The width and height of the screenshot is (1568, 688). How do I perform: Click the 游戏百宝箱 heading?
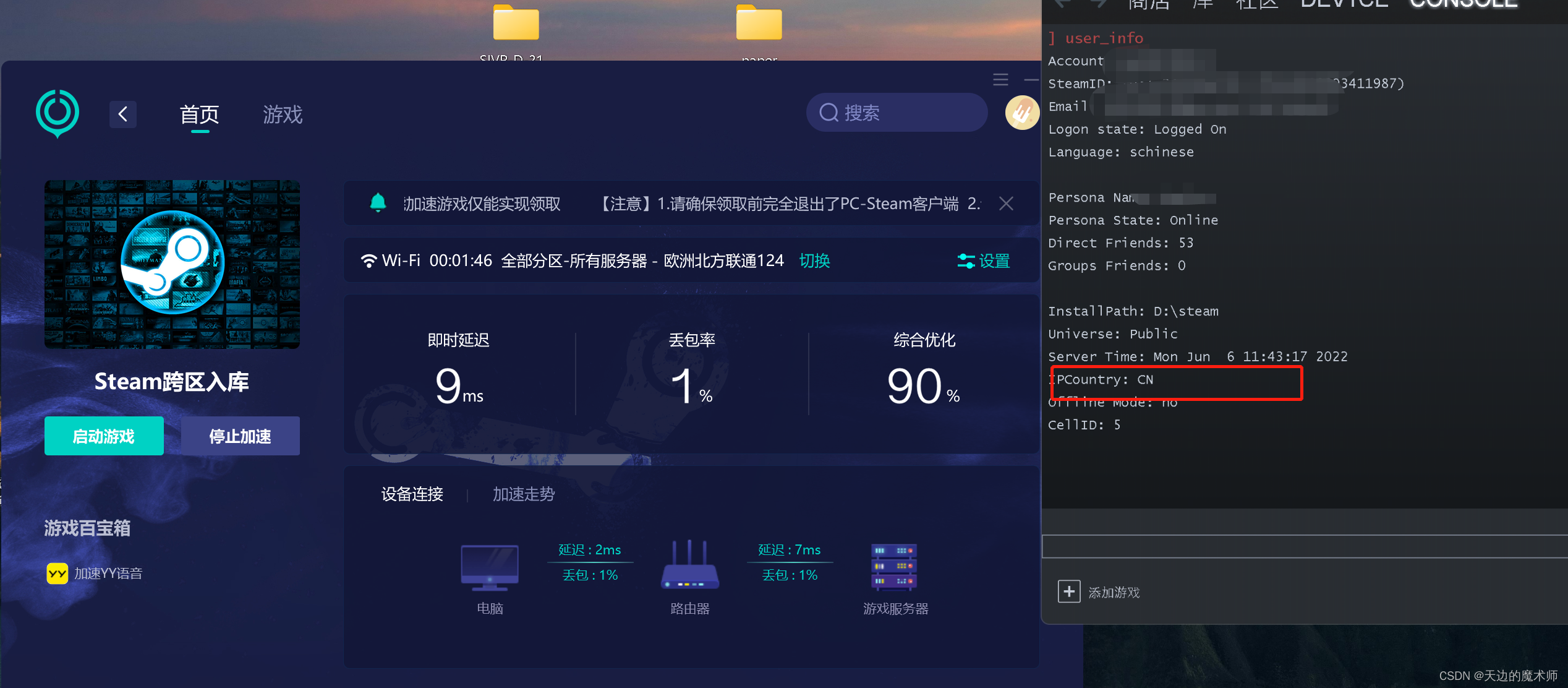pyautogui.click(x=87, y=528)
